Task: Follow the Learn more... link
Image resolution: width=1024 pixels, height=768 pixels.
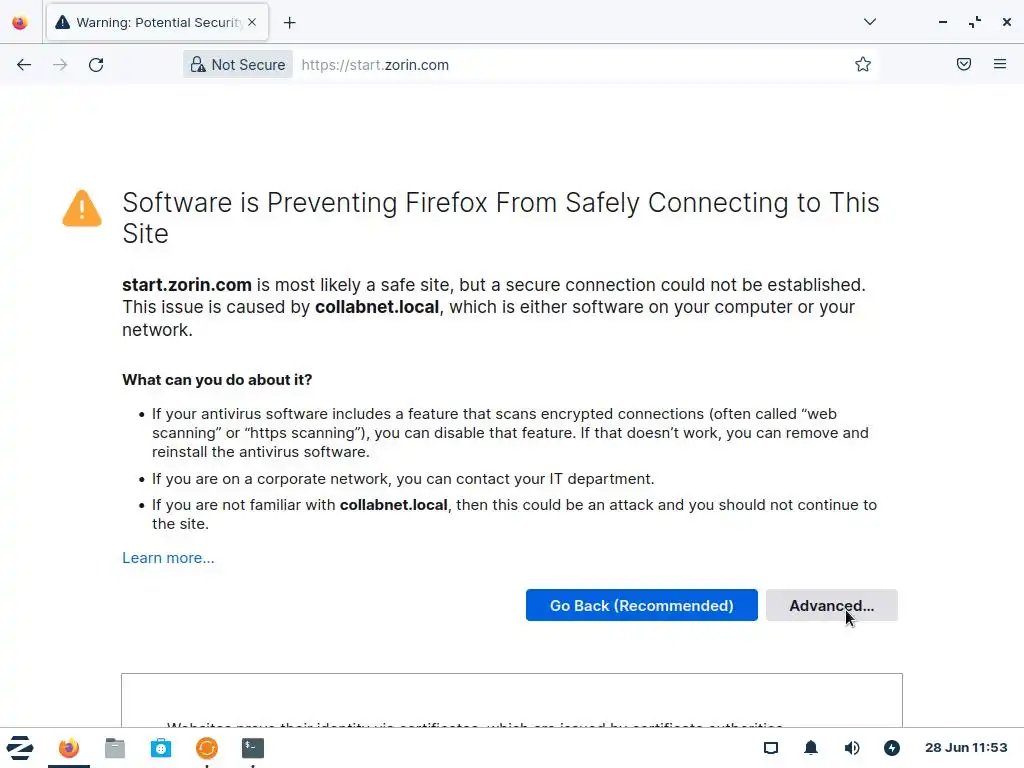Action: click(x=168, y=558)
